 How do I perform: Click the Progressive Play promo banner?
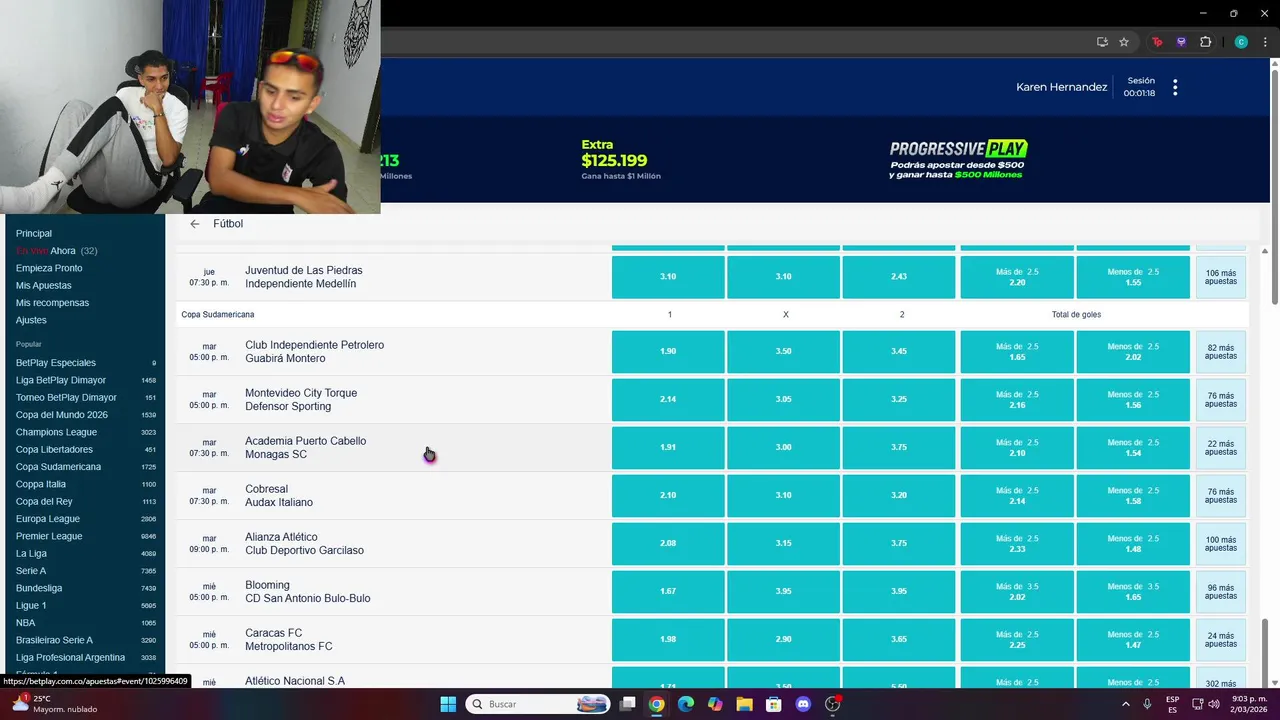[957, 160]
